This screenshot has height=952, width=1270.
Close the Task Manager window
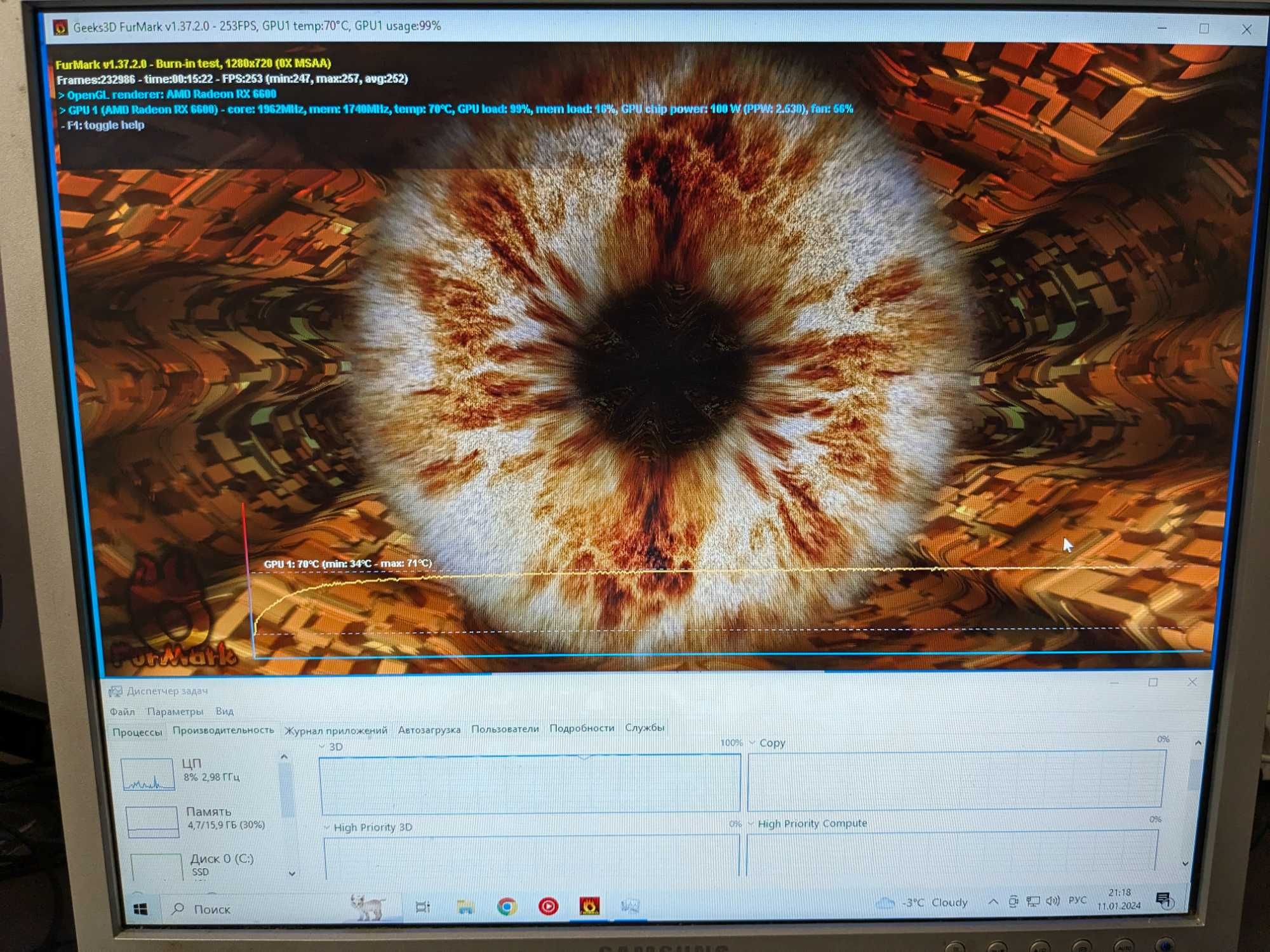[1192, 682]
